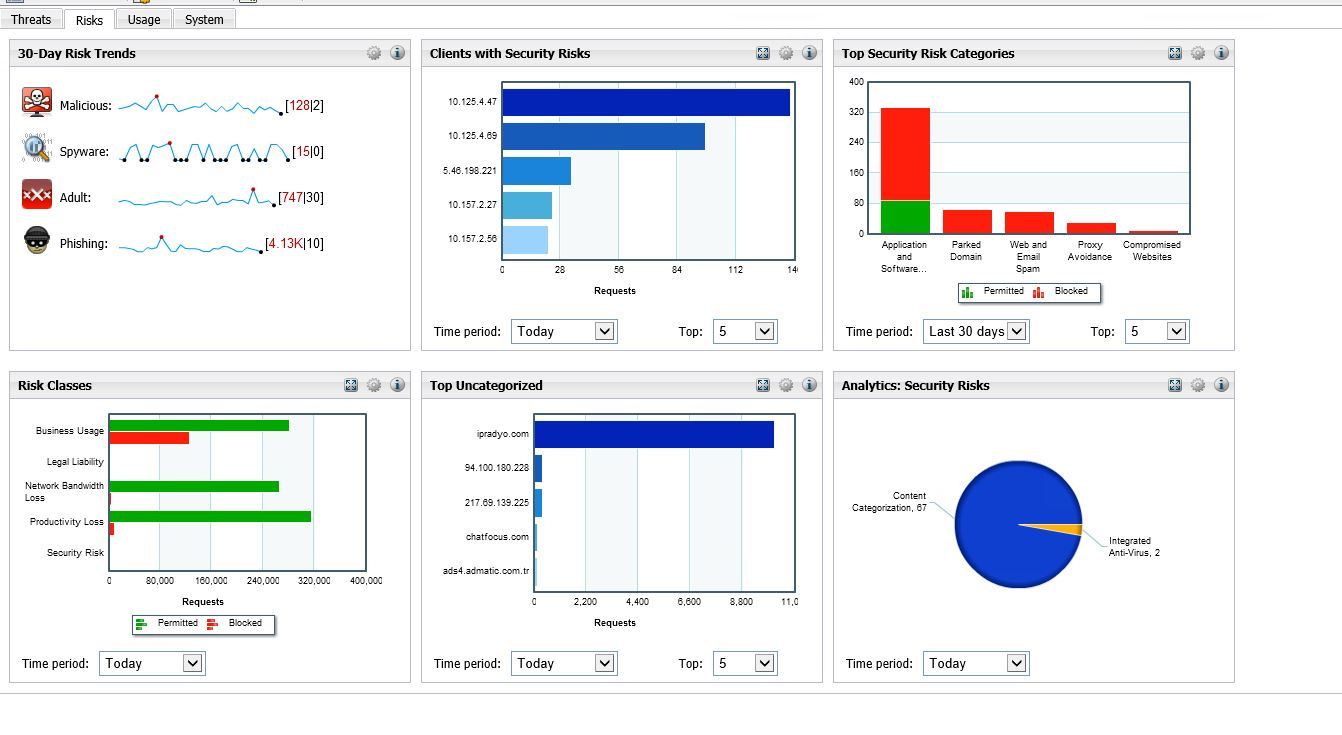Click the Productivity Loss class label
The height and width of the screenshot is (735, 1342).
[67, 522]
